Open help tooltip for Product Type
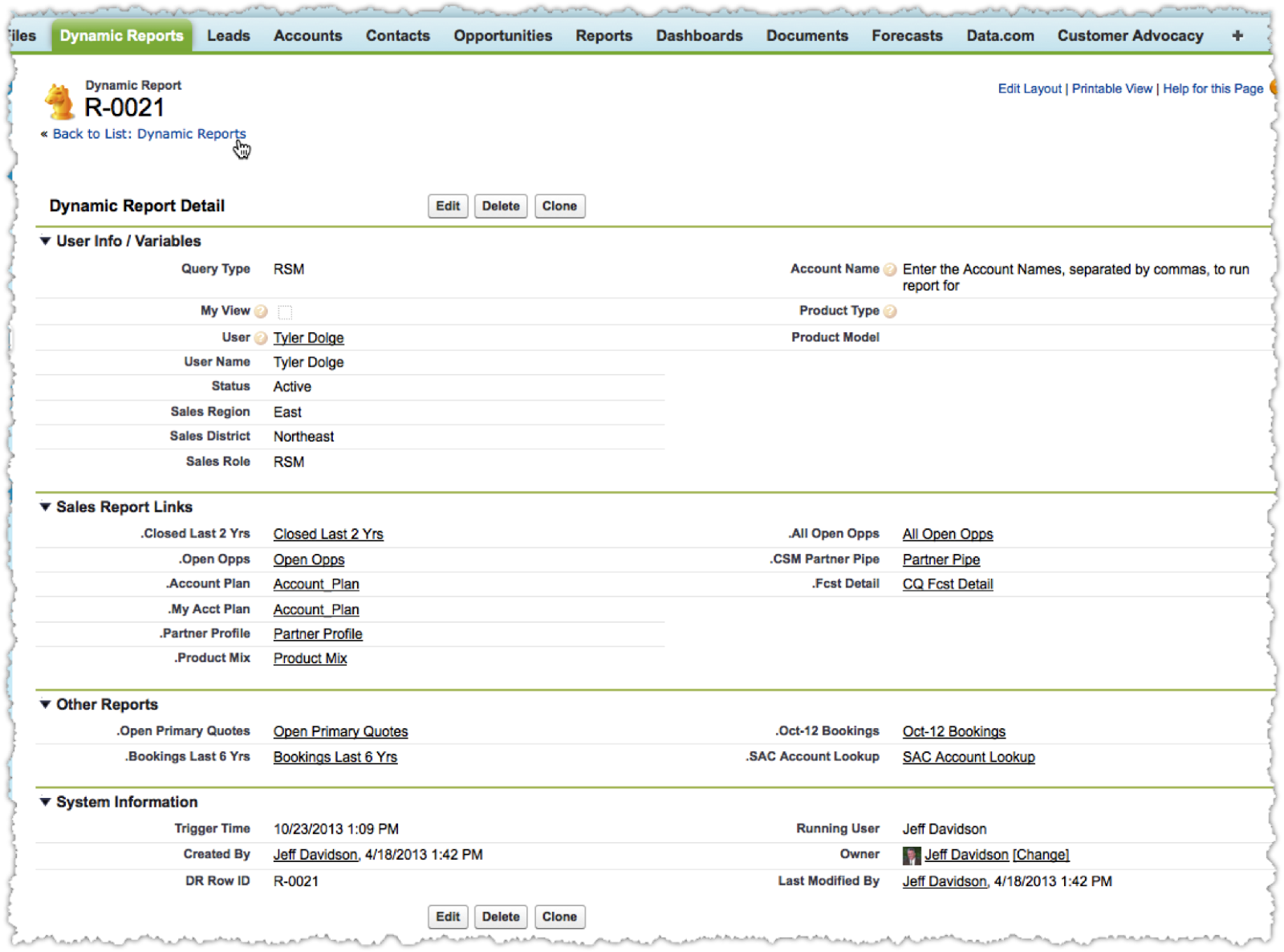 (891, 311)
